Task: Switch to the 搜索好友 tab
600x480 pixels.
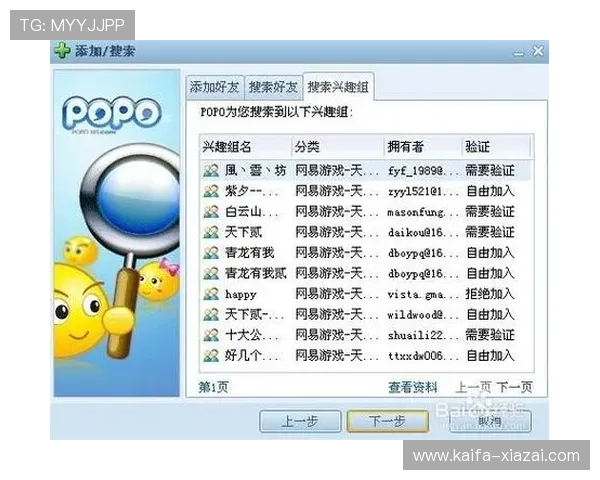Action: coord(273,87)
